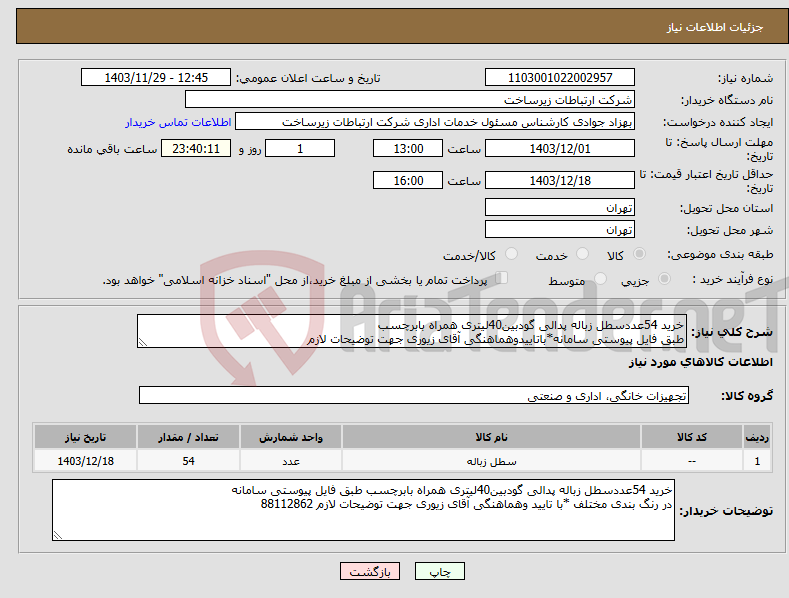
Task: Click the اطلاعات کالاهای مورد نیاز heading
Action: tap(700, 362)
